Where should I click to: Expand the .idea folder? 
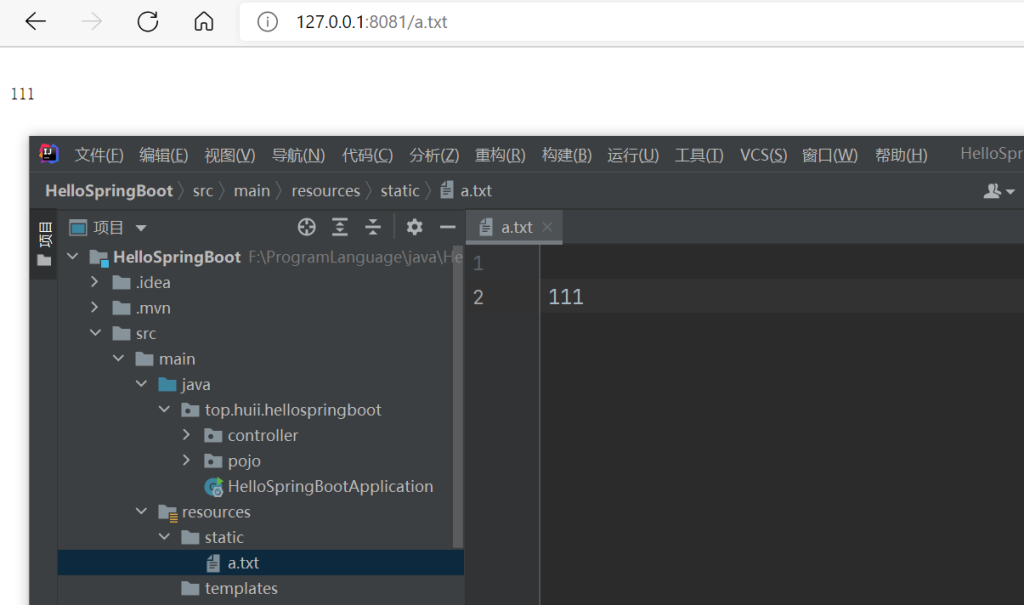tap(95, 282)
